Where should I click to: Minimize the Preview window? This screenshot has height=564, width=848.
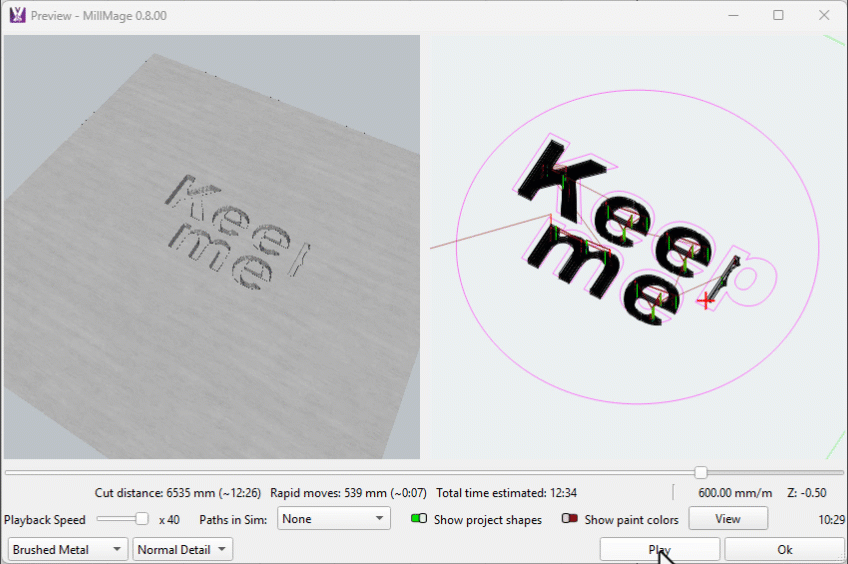click(732, 15)
